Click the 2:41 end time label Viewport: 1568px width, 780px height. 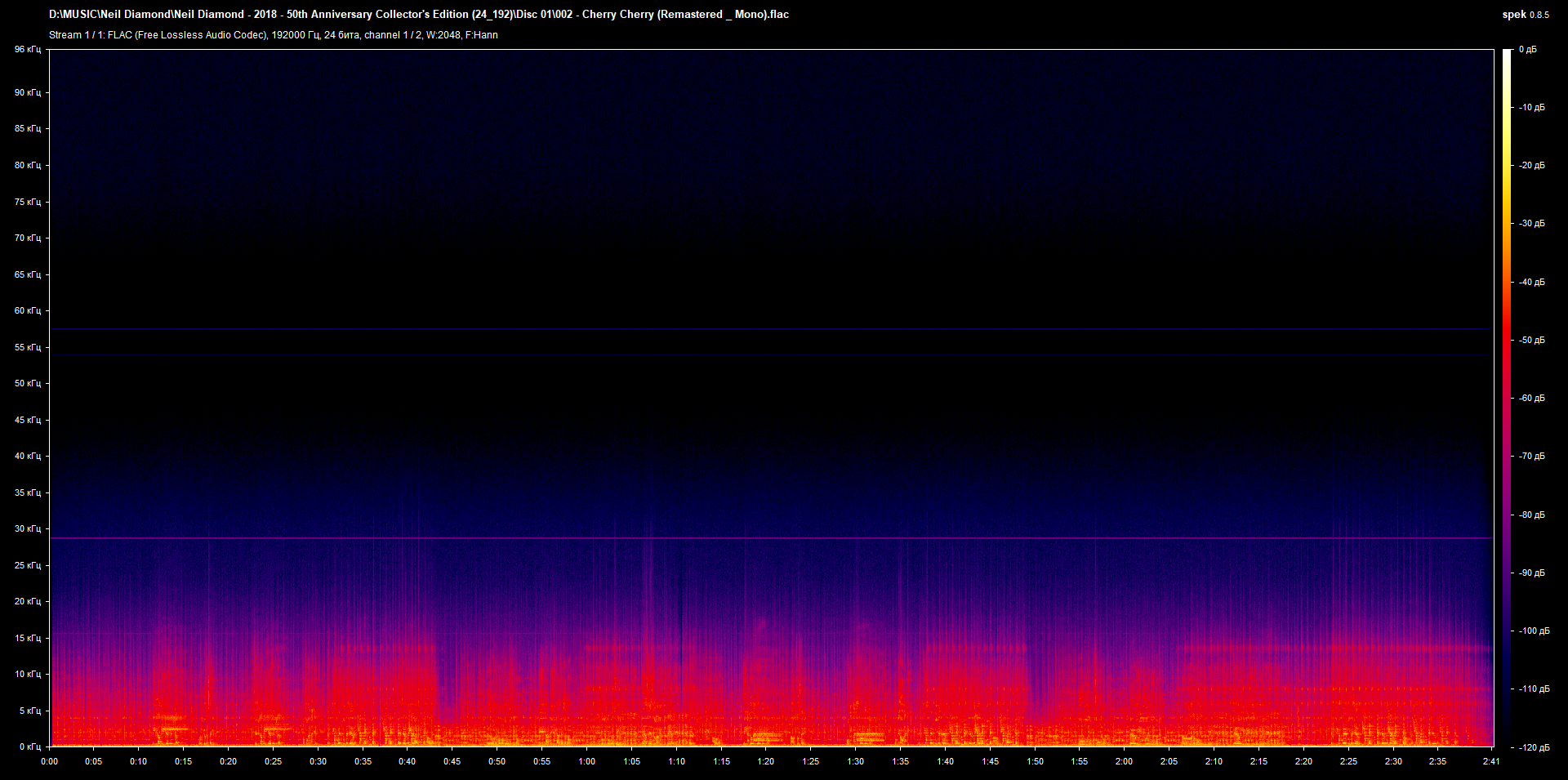[1492, 761]
